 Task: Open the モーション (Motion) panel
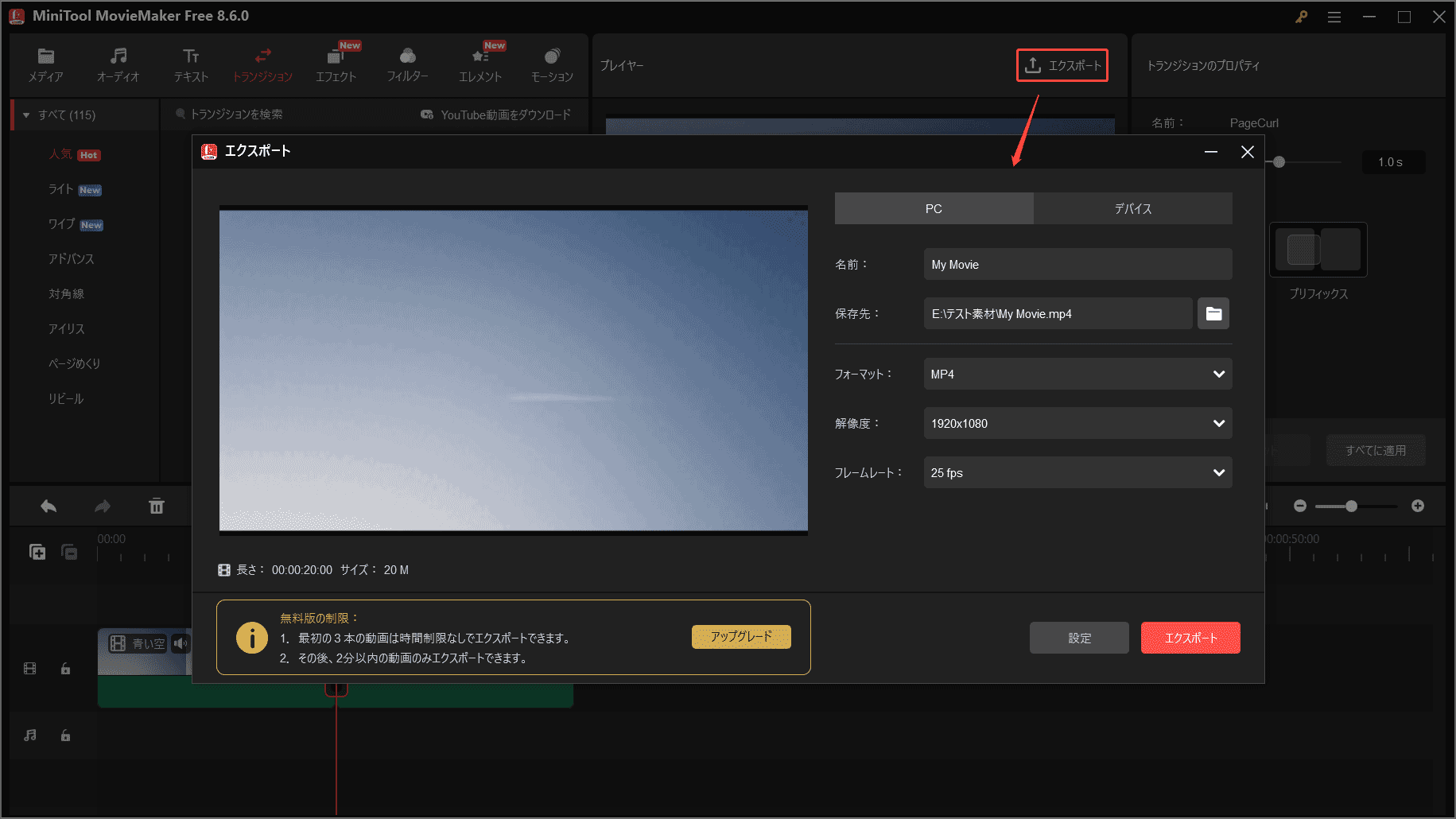pyautogui.click(x=552, y=64)
